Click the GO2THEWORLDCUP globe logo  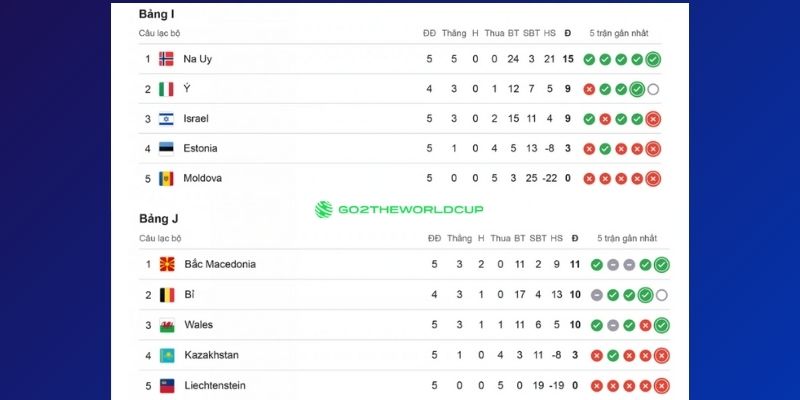tap(323, 209)
